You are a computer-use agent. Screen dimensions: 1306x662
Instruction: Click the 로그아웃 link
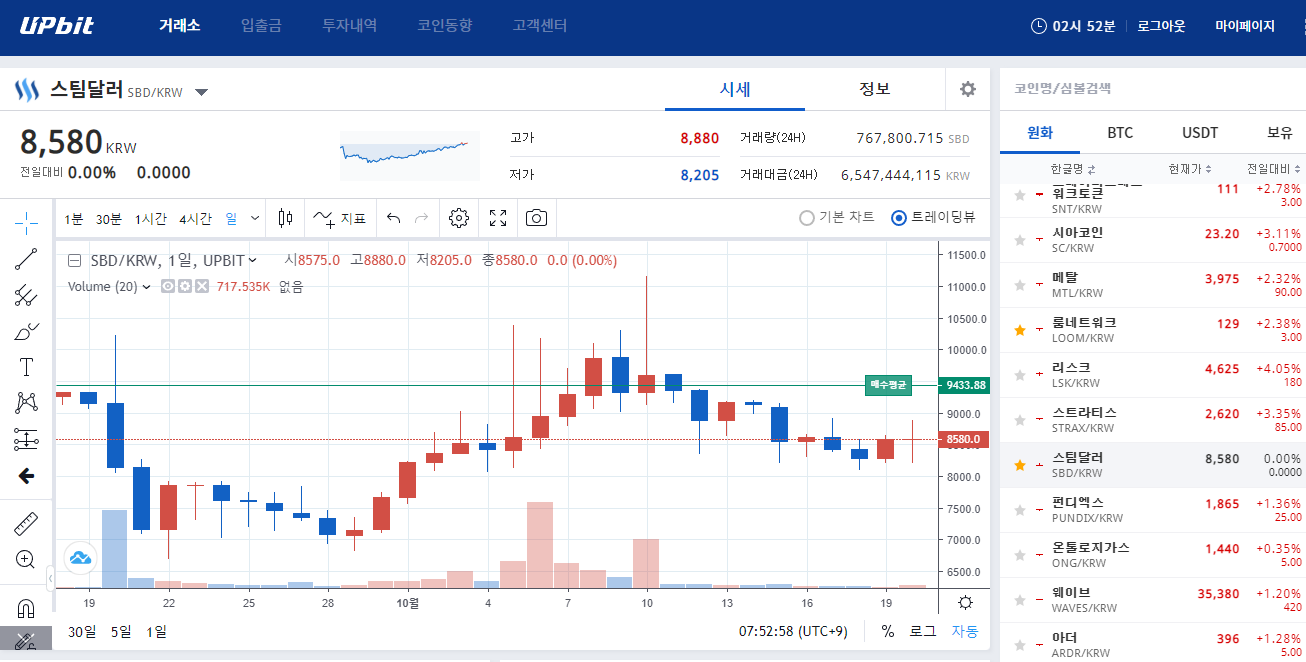[1161, 26]
